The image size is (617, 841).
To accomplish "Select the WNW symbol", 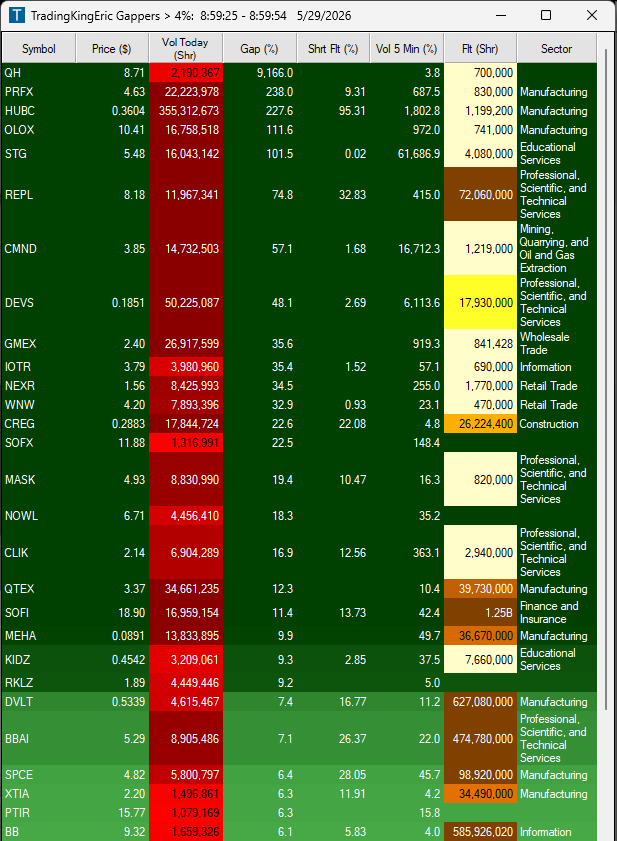I will pos(19,405).
